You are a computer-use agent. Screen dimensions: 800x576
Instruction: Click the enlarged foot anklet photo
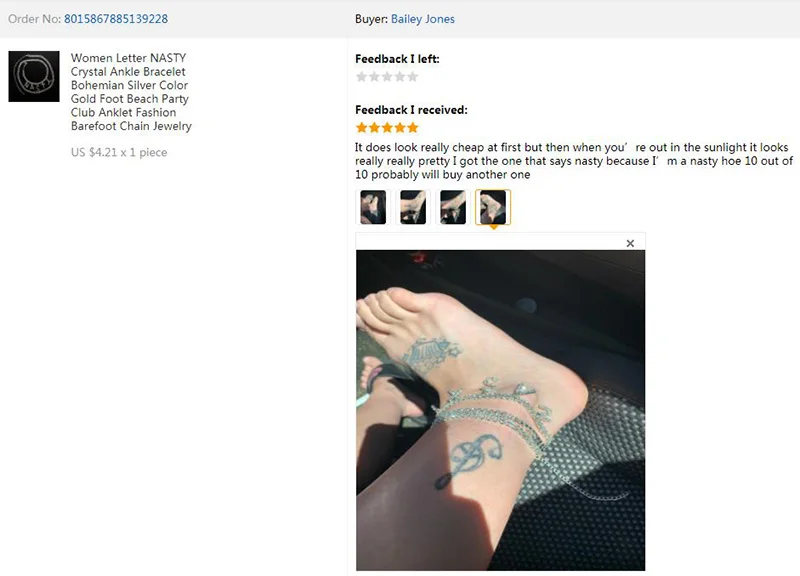[x=501, y=410]
